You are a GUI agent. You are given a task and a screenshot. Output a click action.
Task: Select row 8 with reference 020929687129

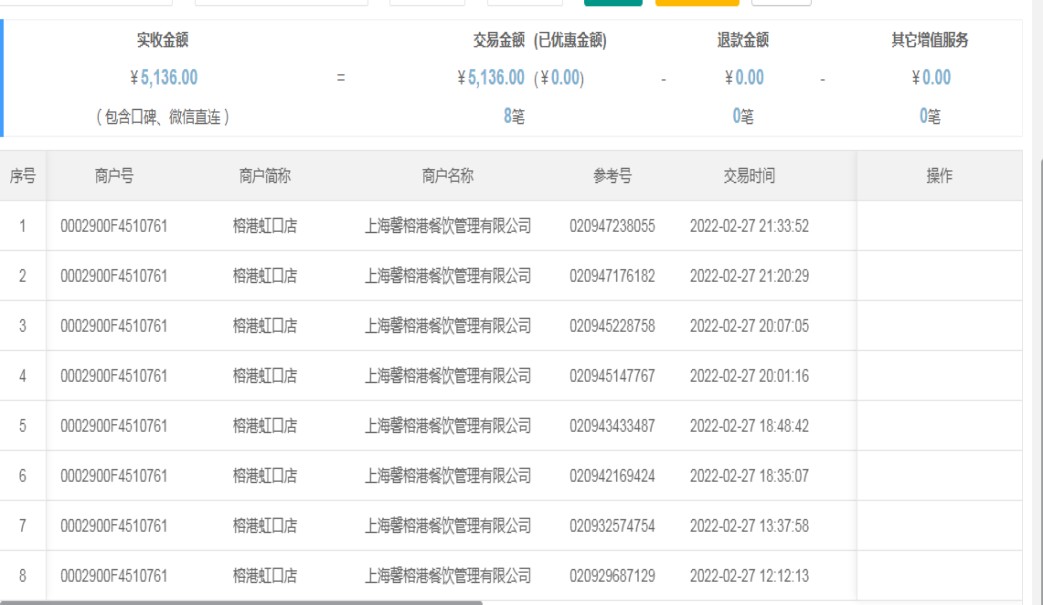(x=612, y=576)
